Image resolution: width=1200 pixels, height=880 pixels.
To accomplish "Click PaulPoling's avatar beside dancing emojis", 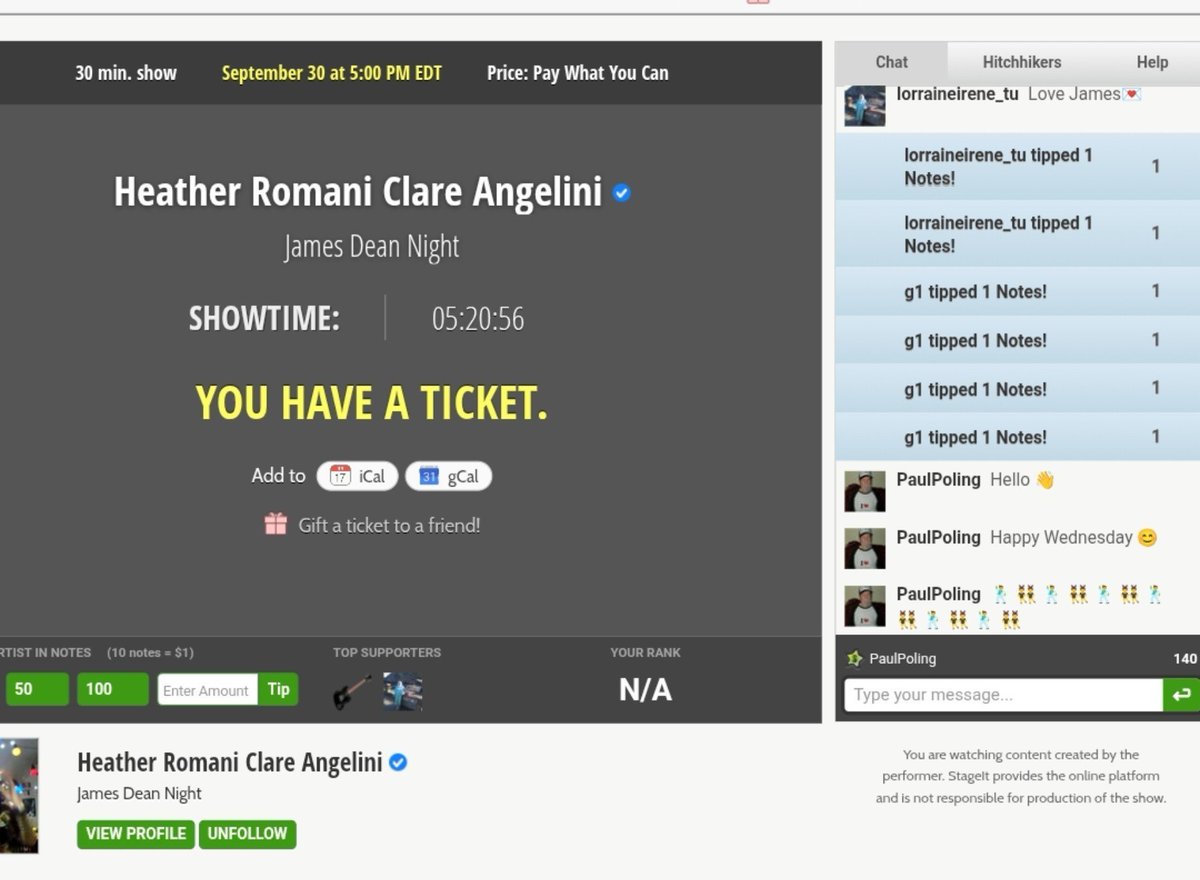I will [x=865, y=606].
